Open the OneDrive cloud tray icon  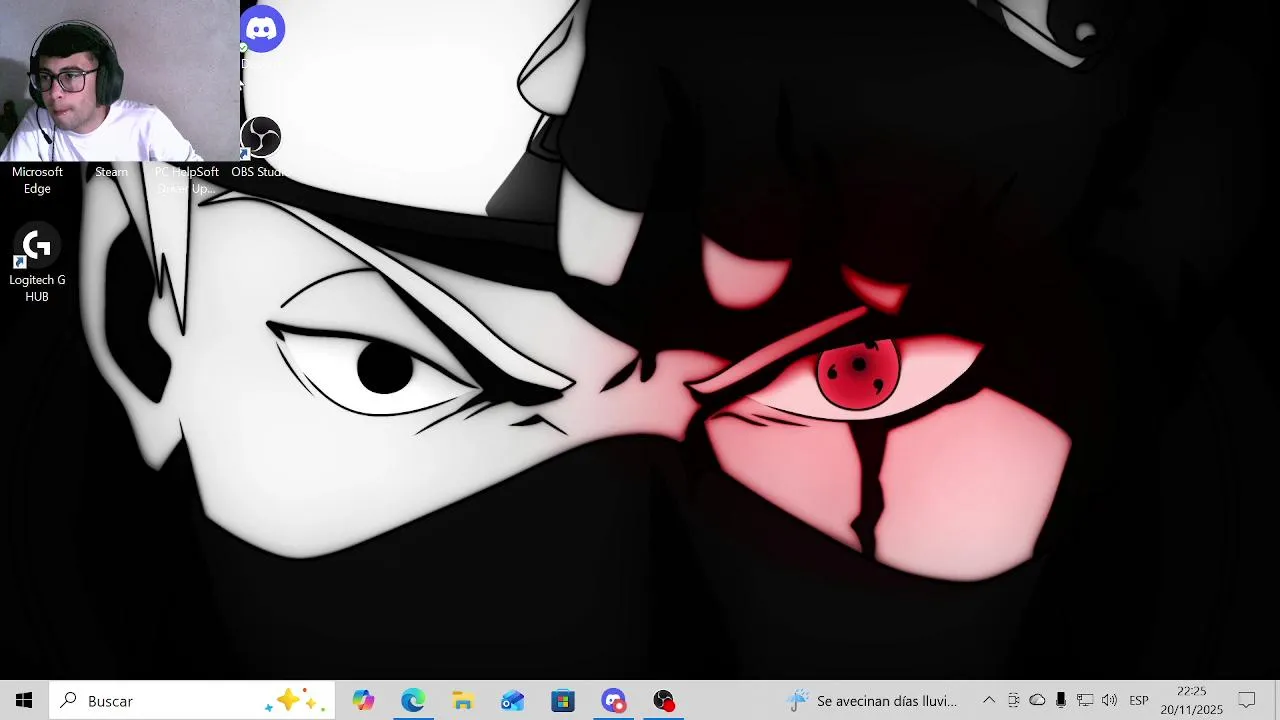[x=1037, y=701]
